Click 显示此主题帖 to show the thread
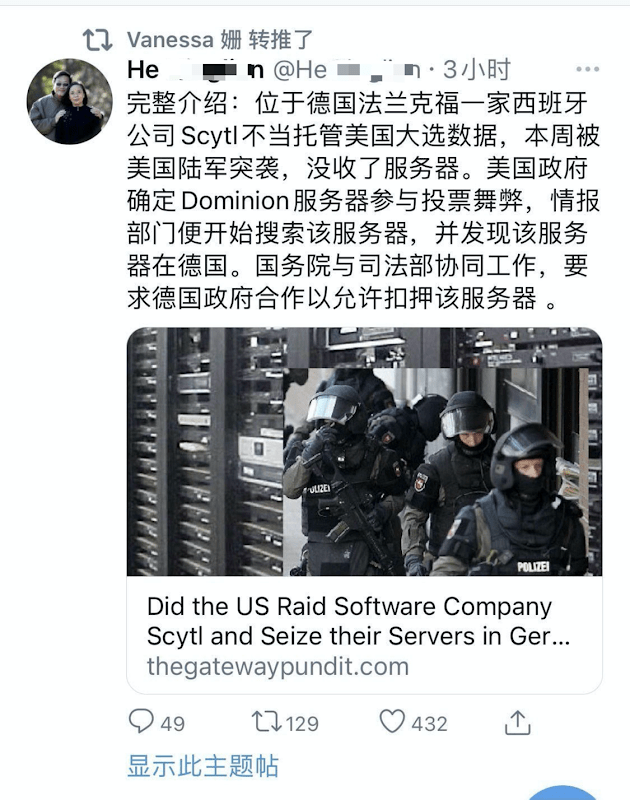630x800 pixels. pyautogui.click(x=203, y=766)
